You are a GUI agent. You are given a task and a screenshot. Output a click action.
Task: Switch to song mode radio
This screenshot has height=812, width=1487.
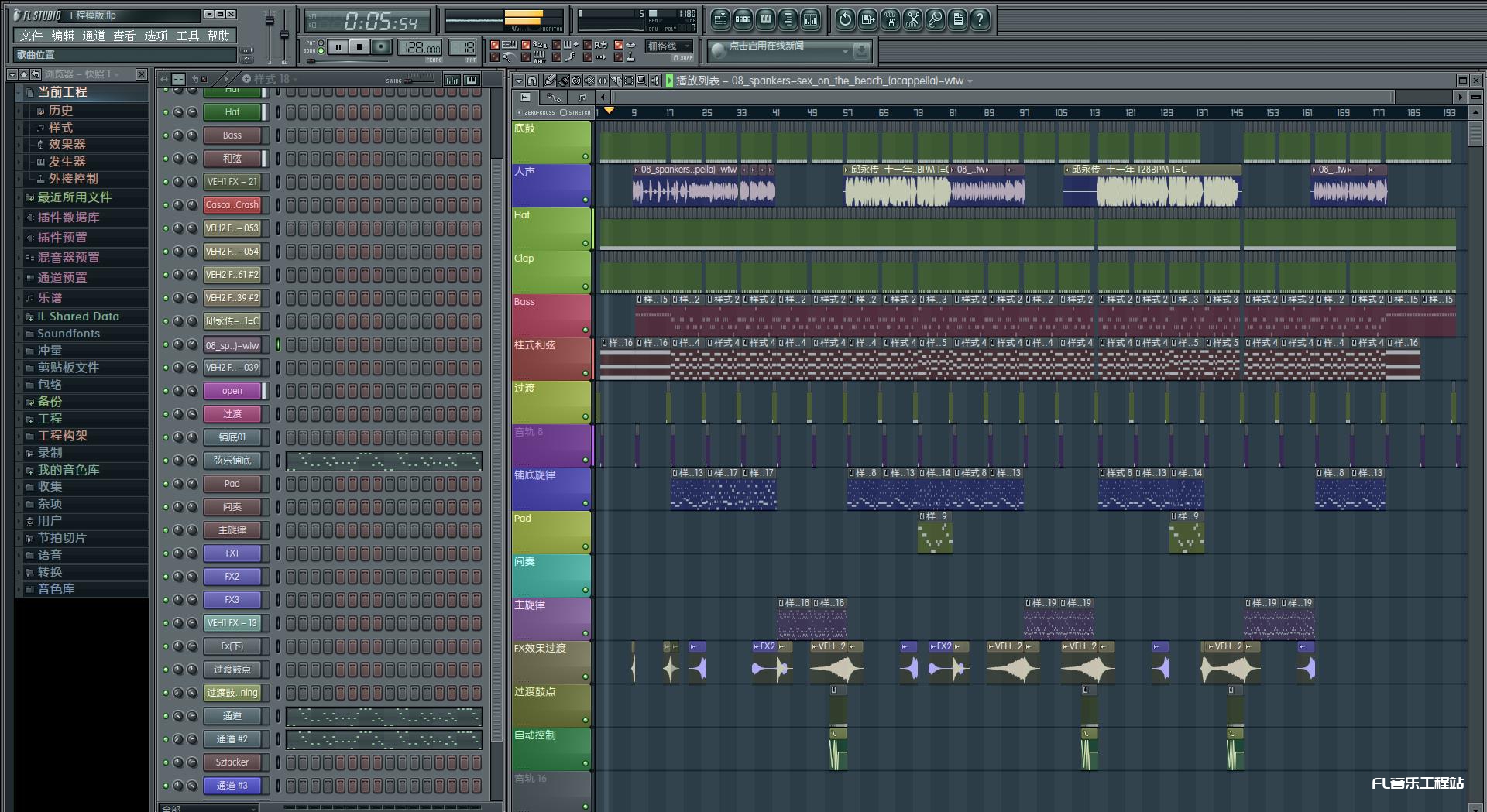(x=321, y=50)
